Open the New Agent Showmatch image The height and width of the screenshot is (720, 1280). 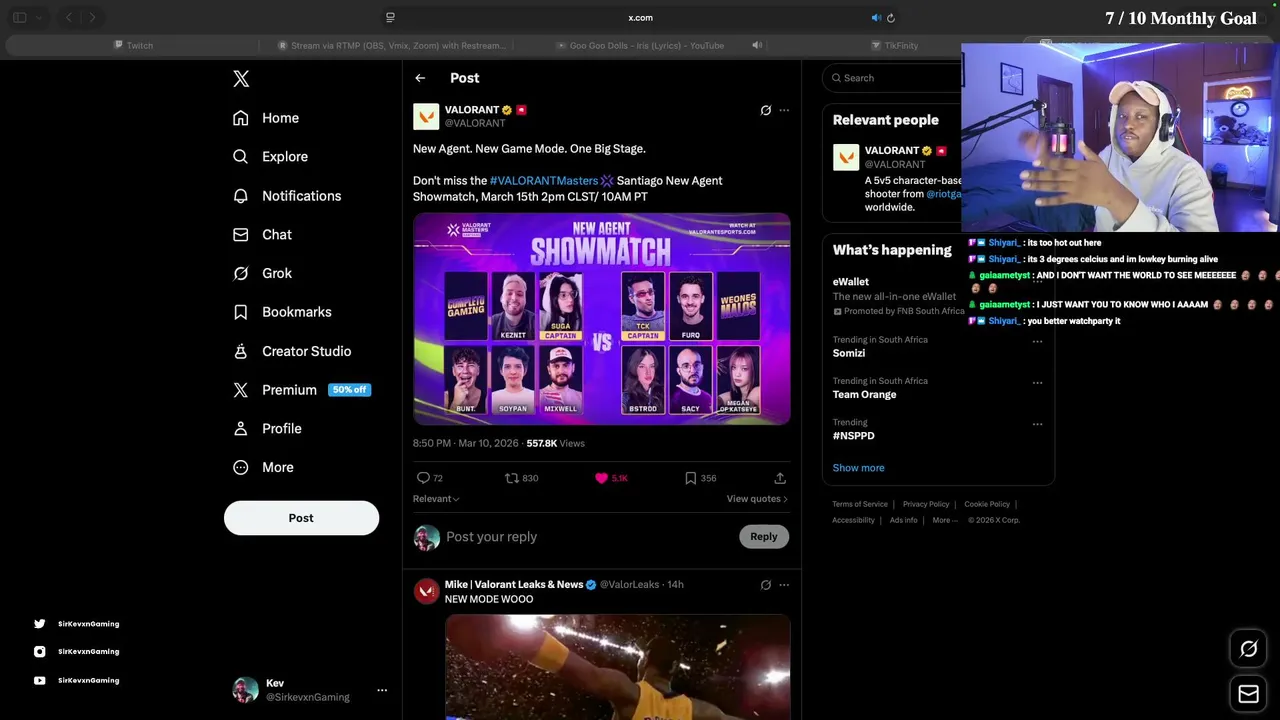[x=602, y=319]
